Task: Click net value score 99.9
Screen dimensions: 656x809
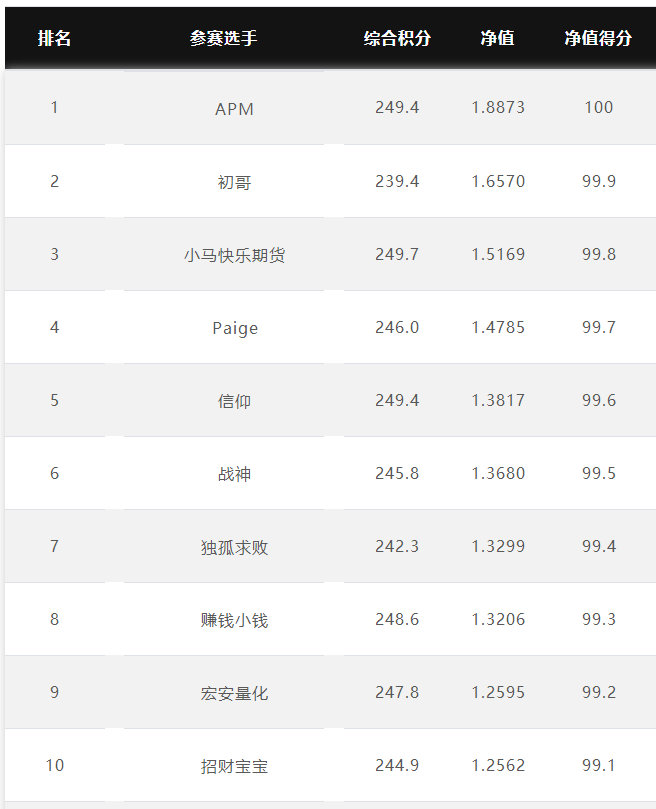Action: pos(599,181)
